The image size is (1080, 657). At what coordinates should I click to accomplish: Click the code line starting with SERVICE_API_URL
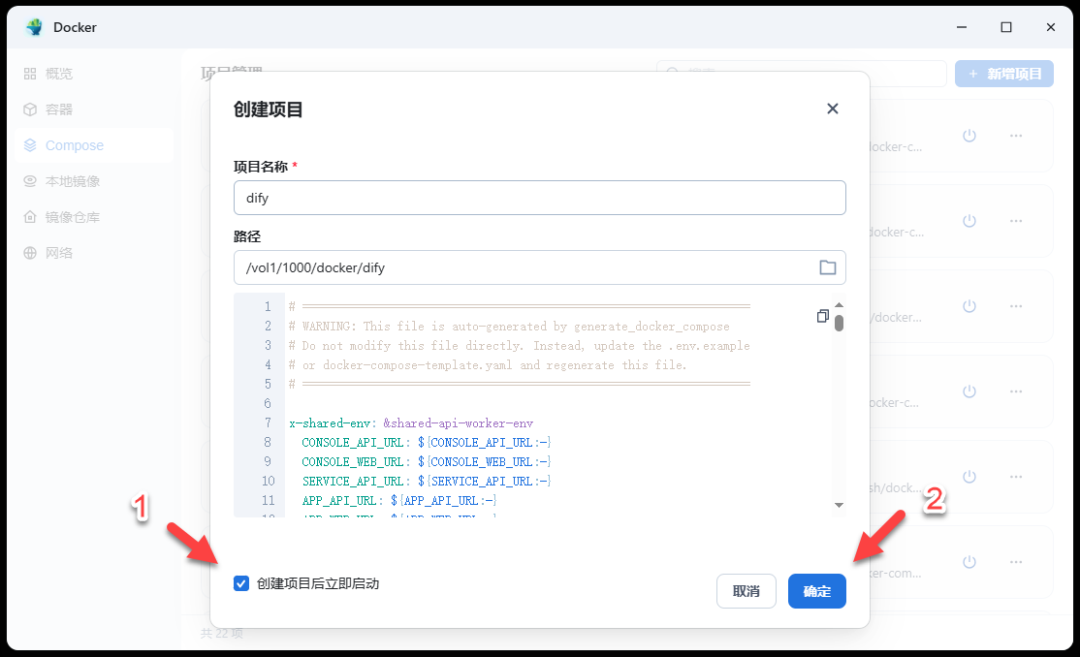426,481
